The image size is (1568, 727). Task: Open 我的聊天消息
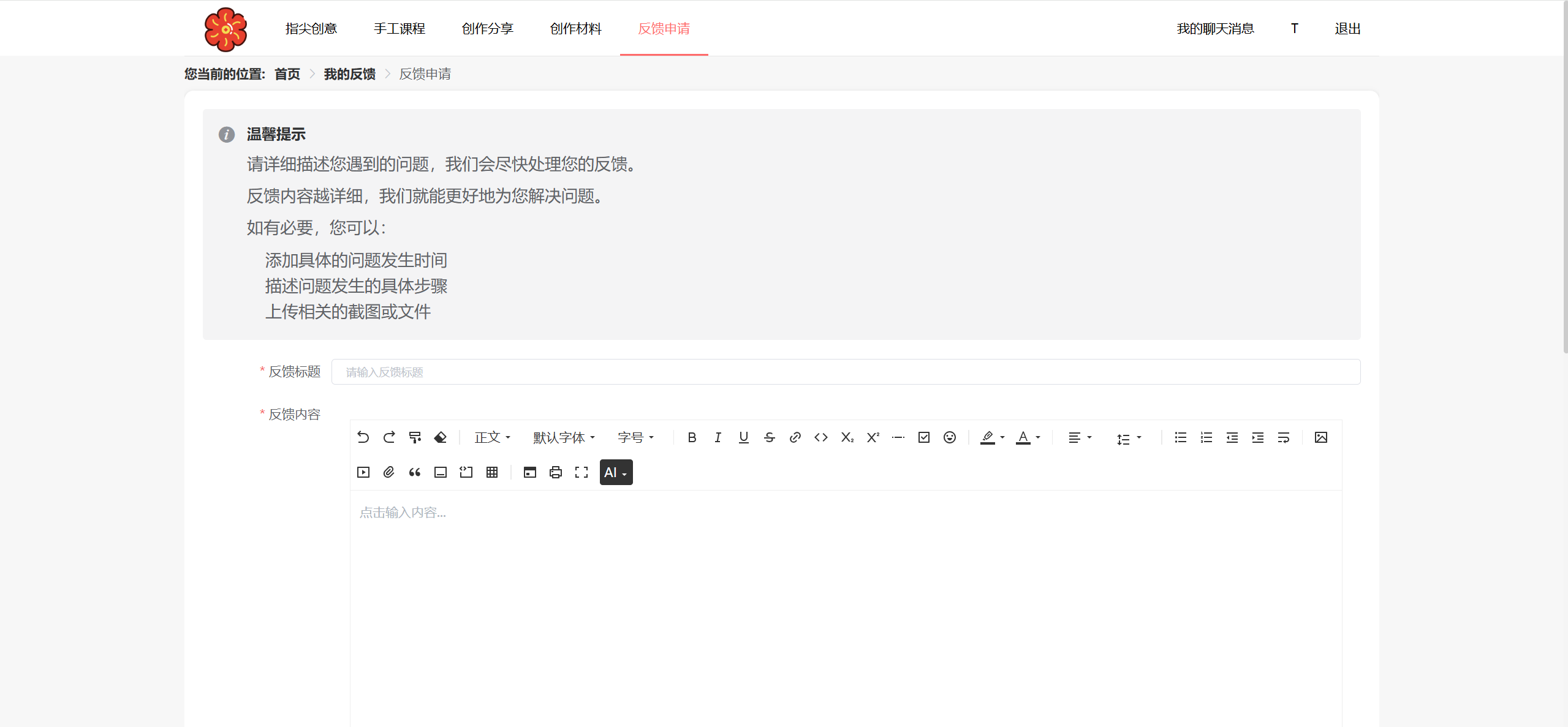coord(1216,28)
